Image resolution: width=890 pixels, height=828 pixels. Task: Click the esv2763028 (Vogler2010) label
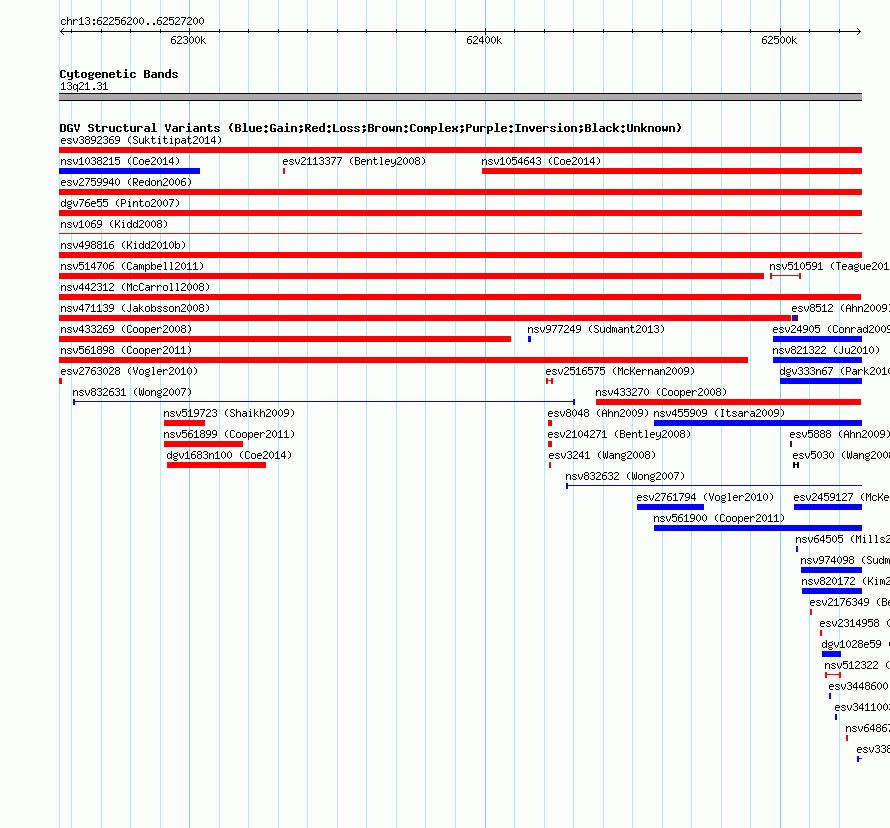(x=129, y=371)
